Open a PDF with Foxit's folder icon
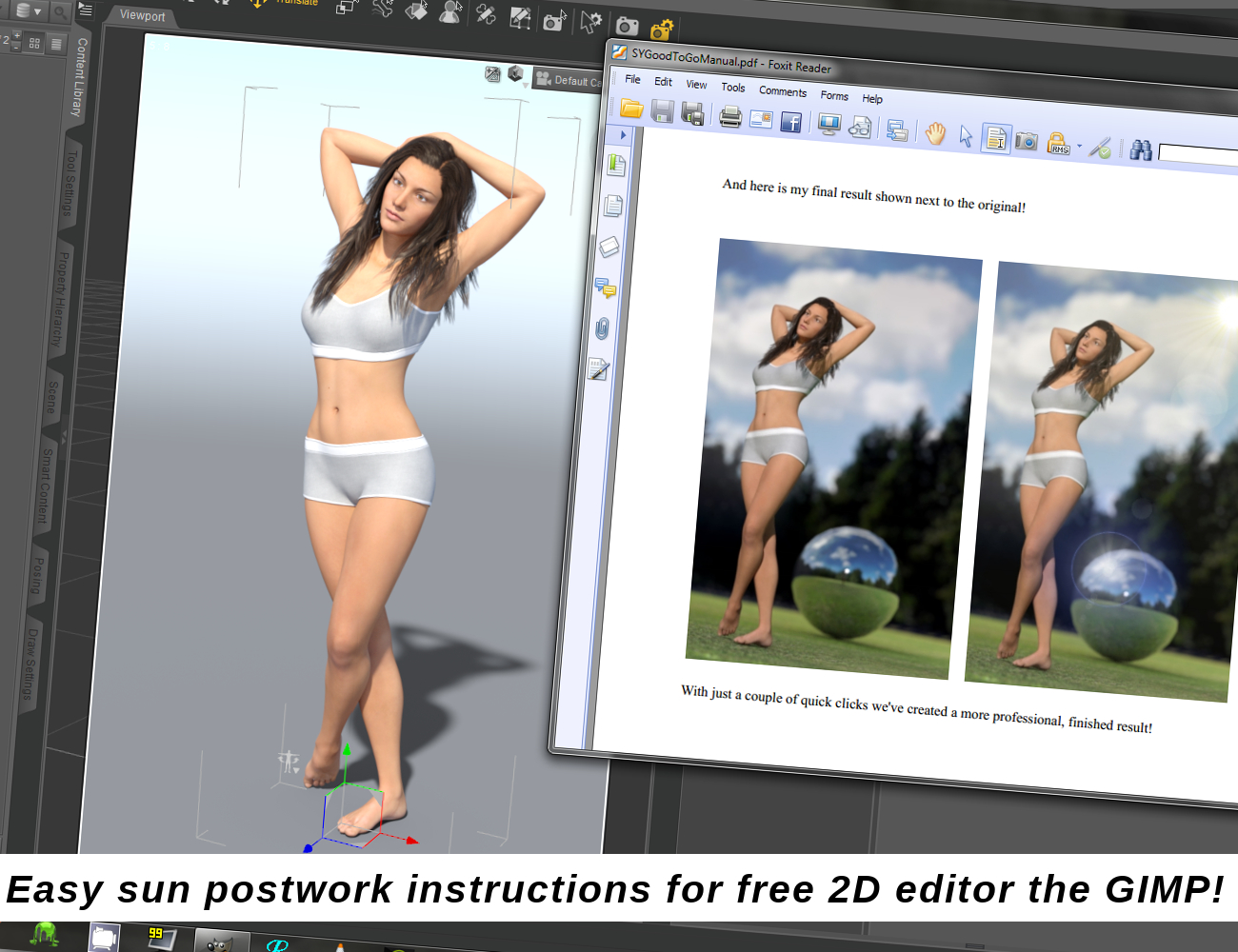 [x=631, y=109]
